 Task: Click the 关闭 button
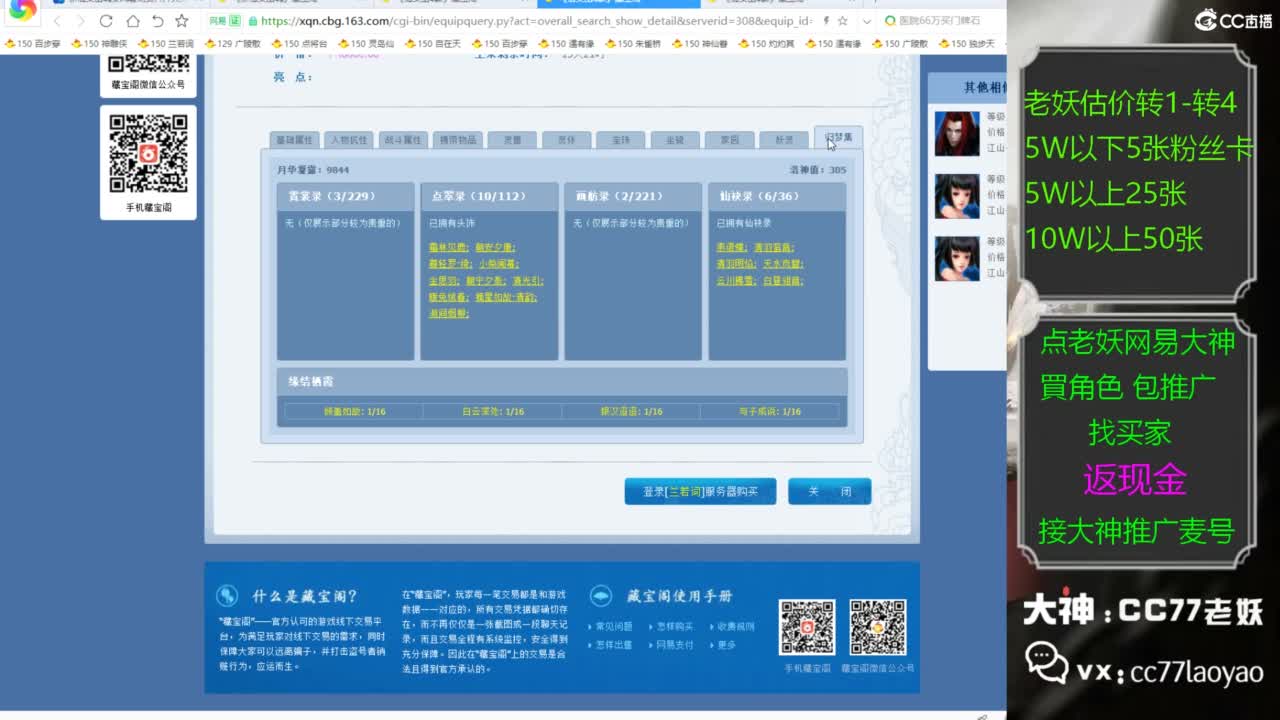[x=829, y=491]
